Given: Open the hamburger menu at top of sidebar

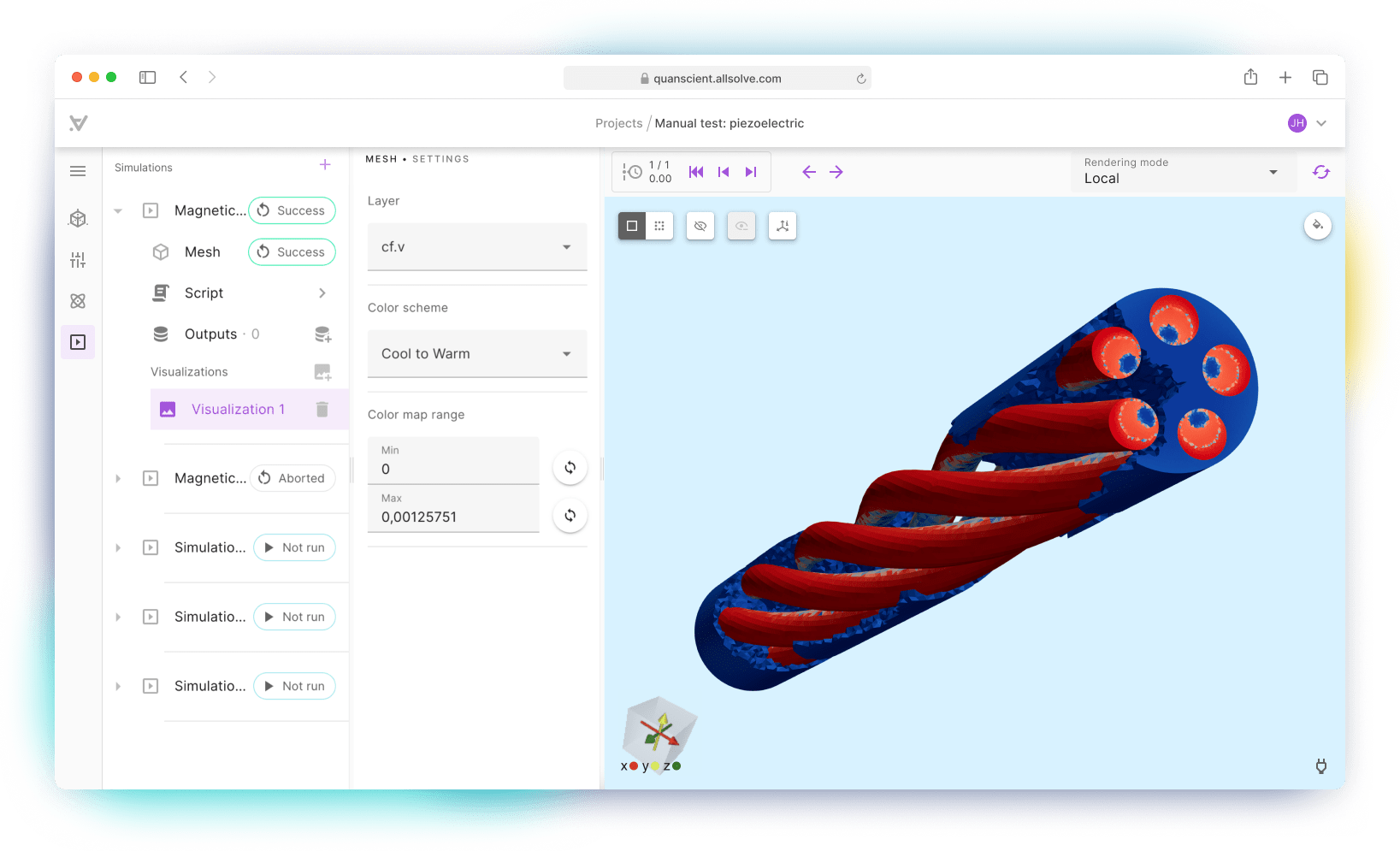Looking at the screenshot, I should pyautogui.click(x=78, y=171).
